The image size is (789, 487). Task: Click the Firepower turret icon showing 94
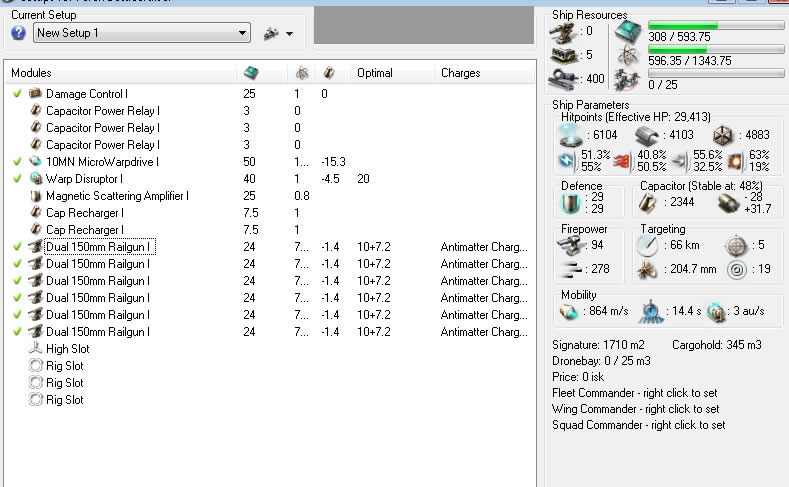[571, 245]
